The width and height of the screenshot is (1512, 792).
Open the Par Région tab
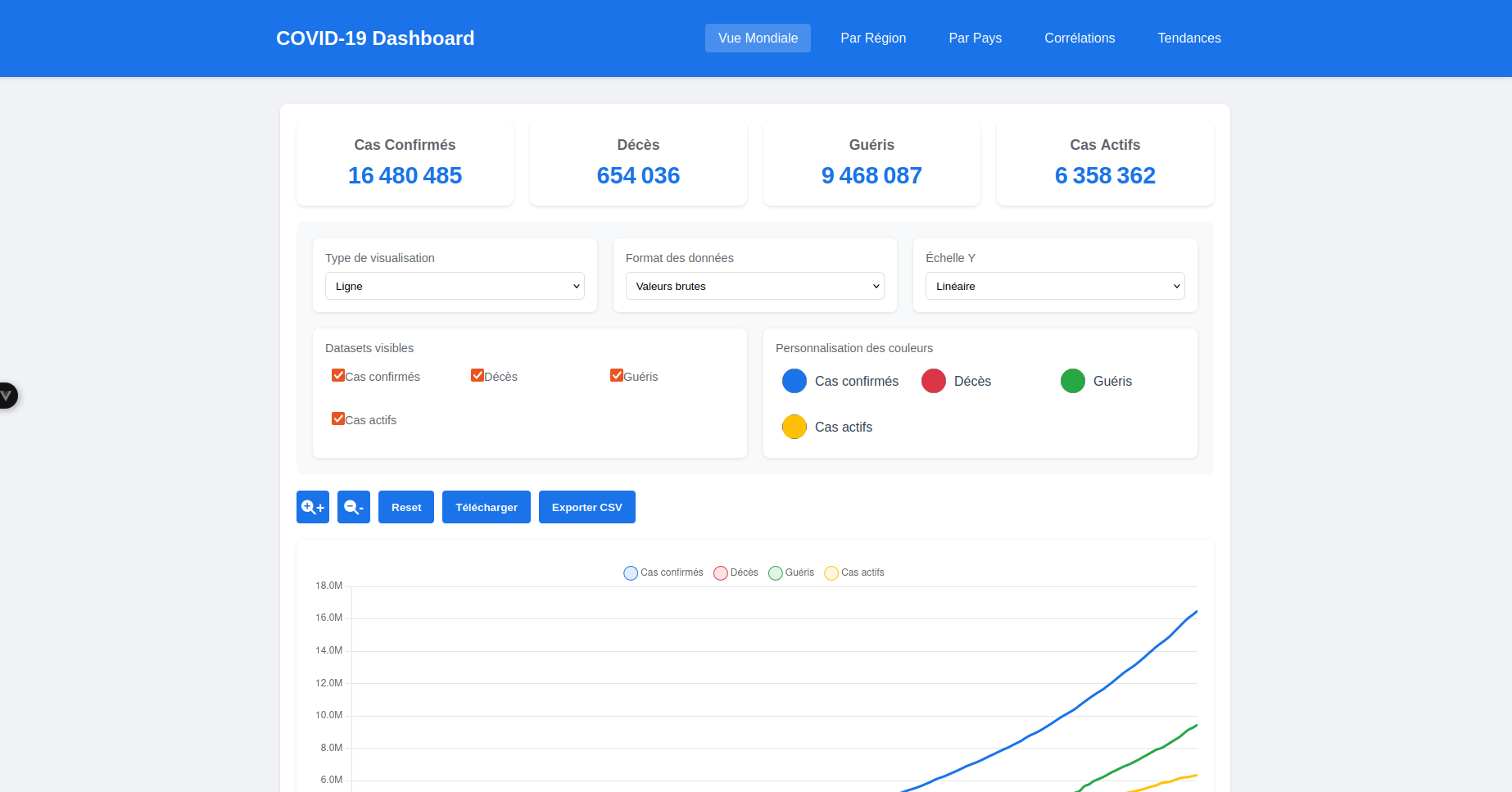[x=873, y=38]
